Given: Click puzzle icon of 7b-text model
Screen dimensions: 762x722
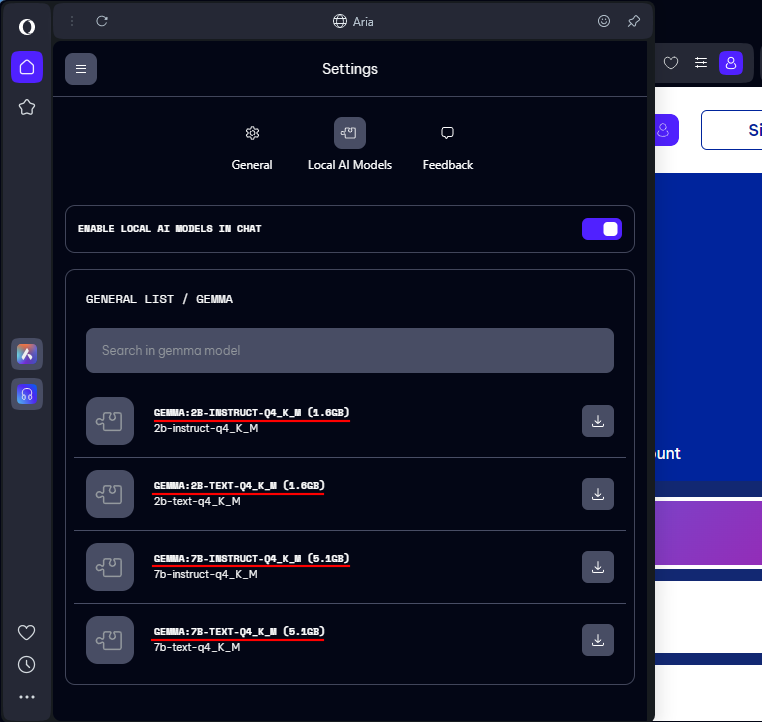Looking at the screenshot, I should click(110, 640).
